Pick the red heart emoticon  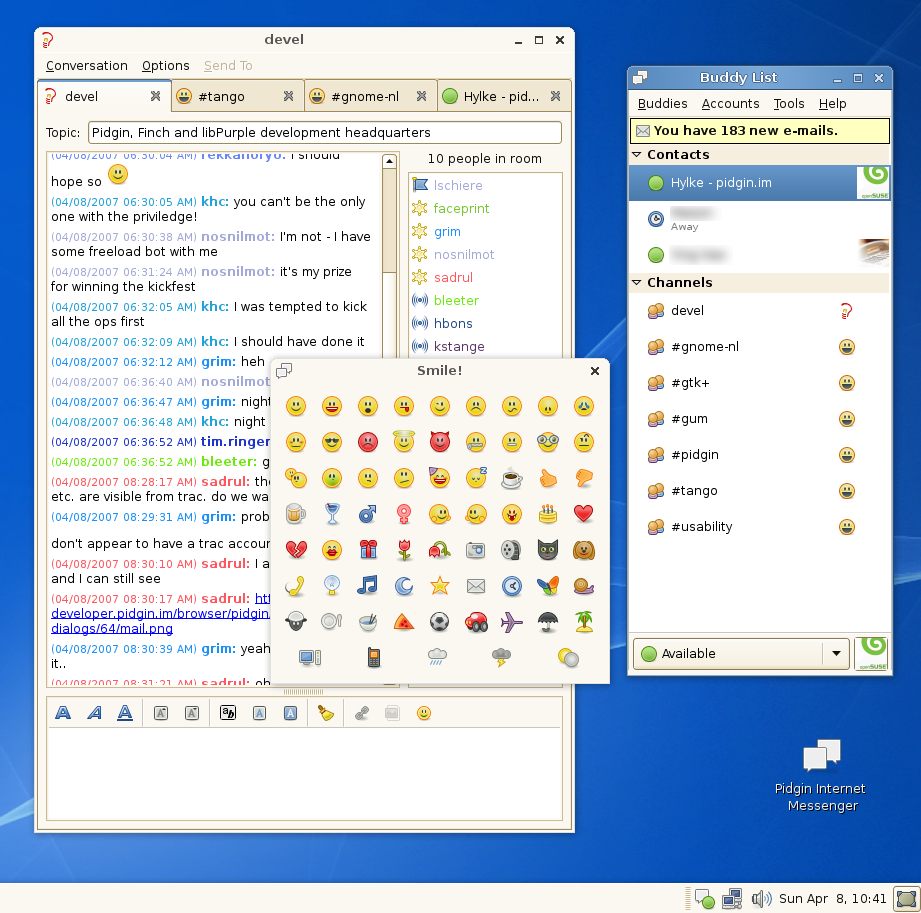(x=583, y=514)
